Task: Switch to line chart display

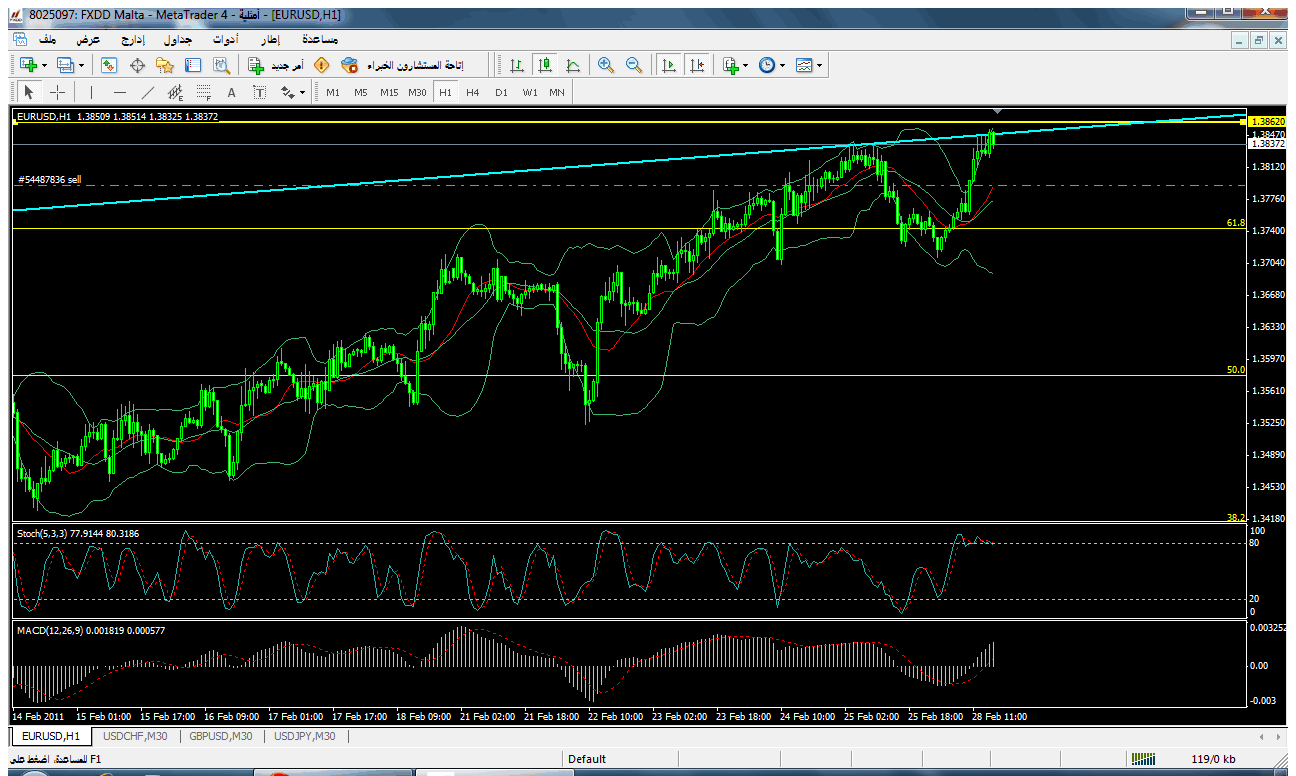Action: point(573,65)
